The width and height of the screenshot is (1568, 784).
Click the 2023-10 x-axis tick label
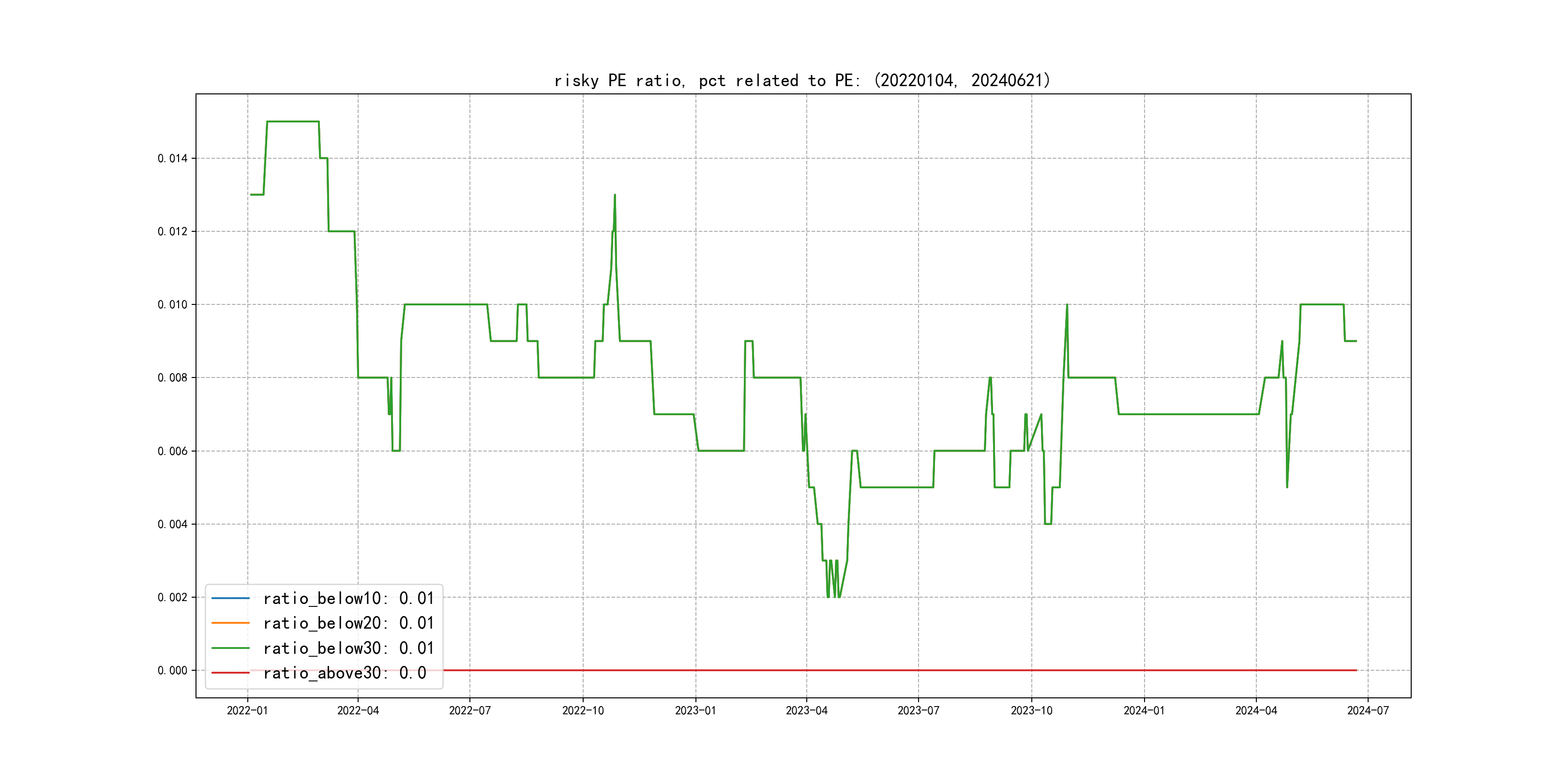pos(1031,710)
